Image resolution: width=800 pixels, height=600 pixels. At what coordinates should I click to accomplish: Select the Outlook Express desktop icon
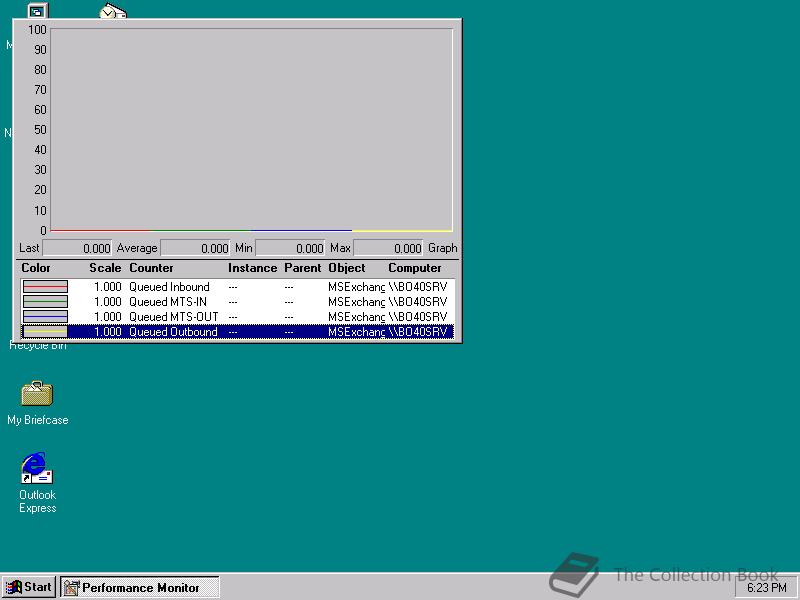(x=37, y=483)
